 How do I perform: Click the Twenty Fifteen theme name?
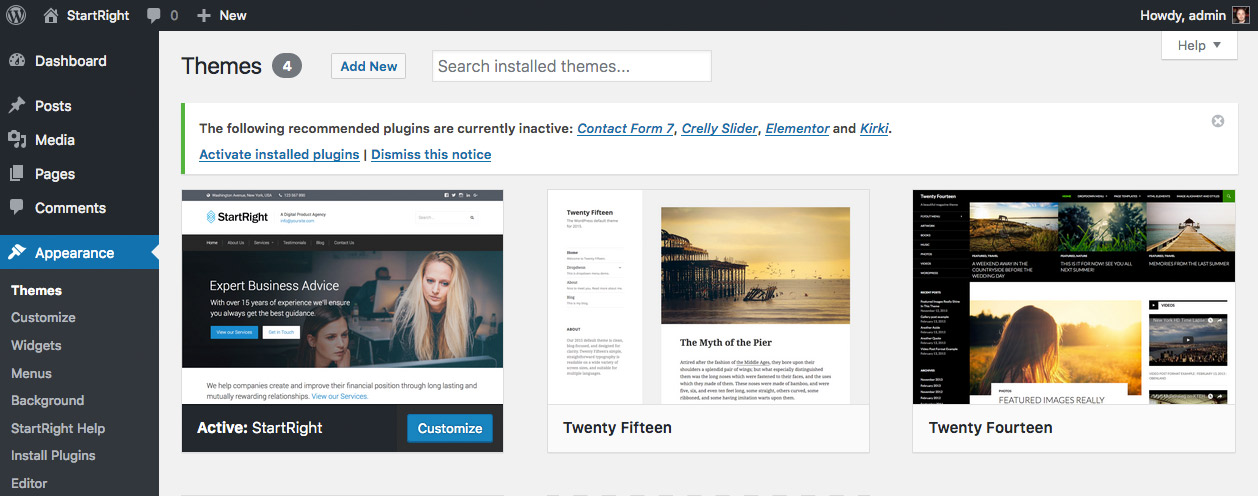pyautogui.click(x=617, y=428)
